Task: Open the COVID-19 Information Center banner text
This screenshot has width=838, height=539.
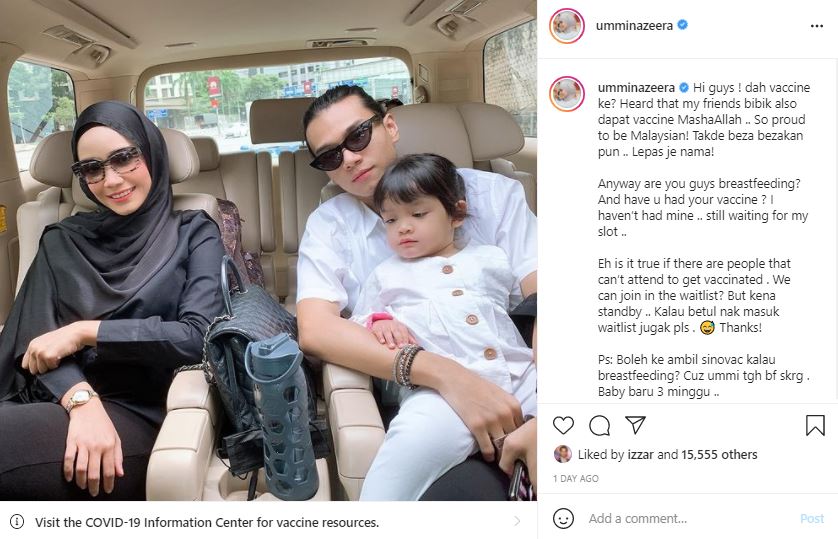Action: [207, 522]
